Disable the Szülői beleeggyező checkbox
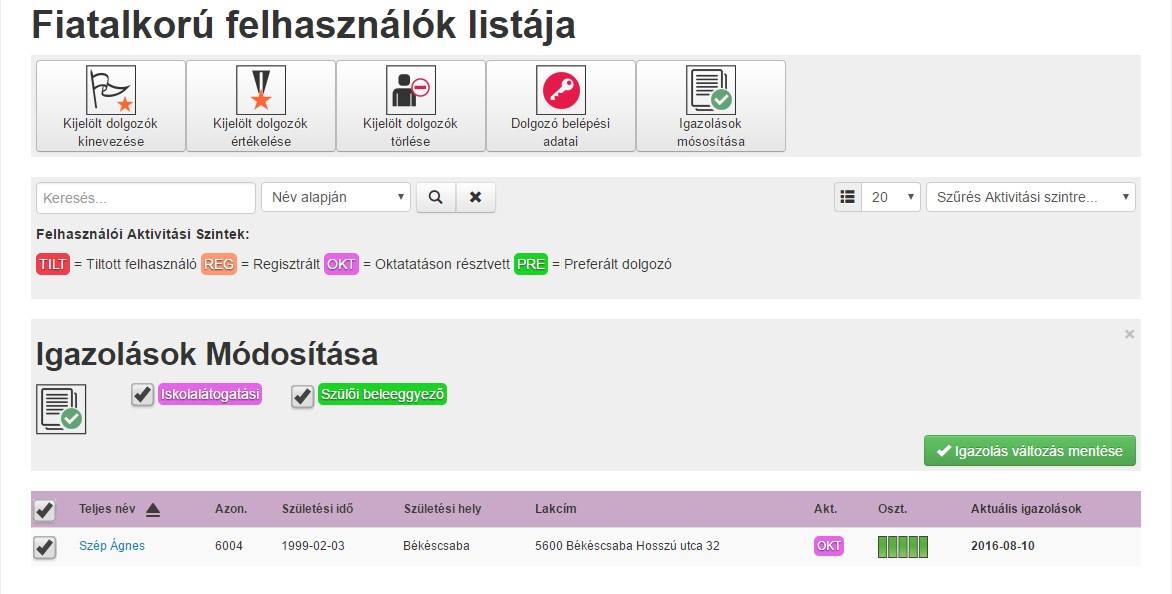 301,396
